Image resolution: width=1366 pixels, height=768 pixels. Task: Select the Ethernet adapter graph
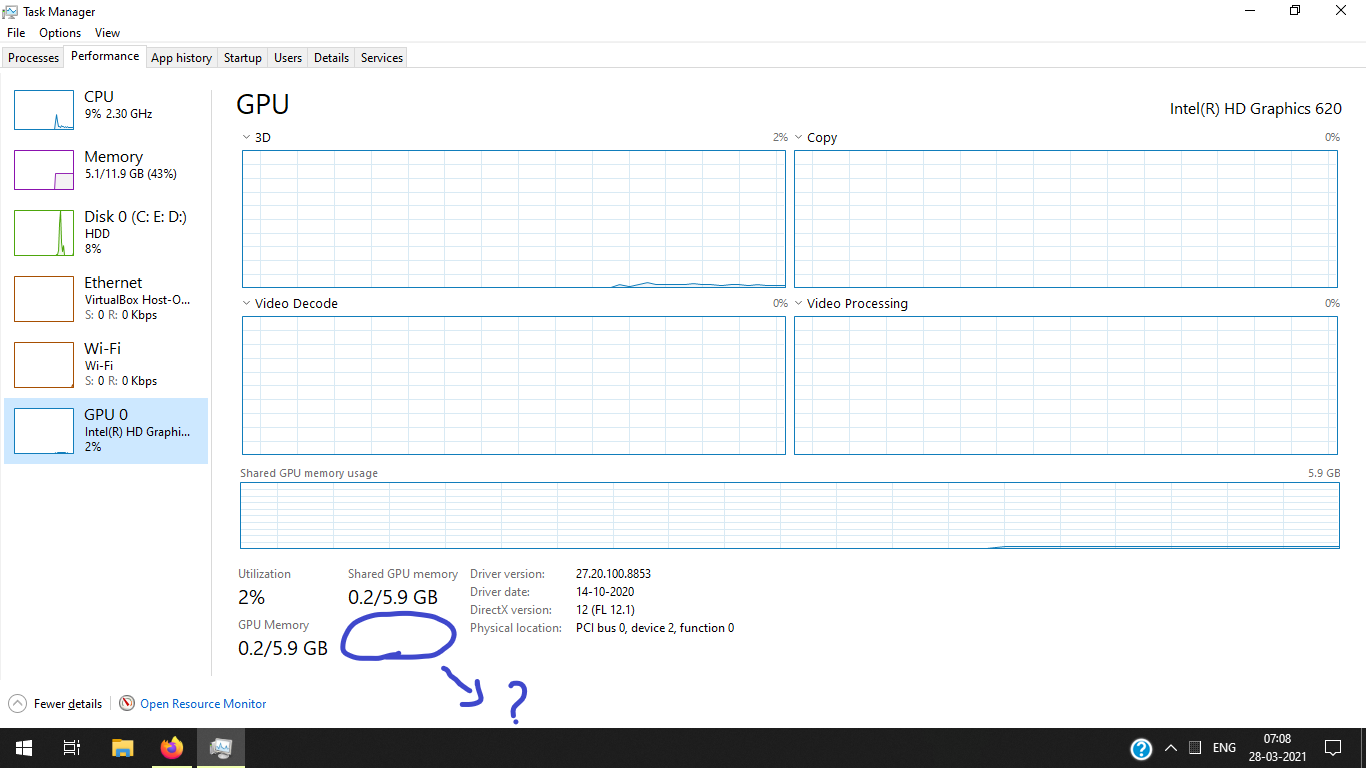(107, 298)
